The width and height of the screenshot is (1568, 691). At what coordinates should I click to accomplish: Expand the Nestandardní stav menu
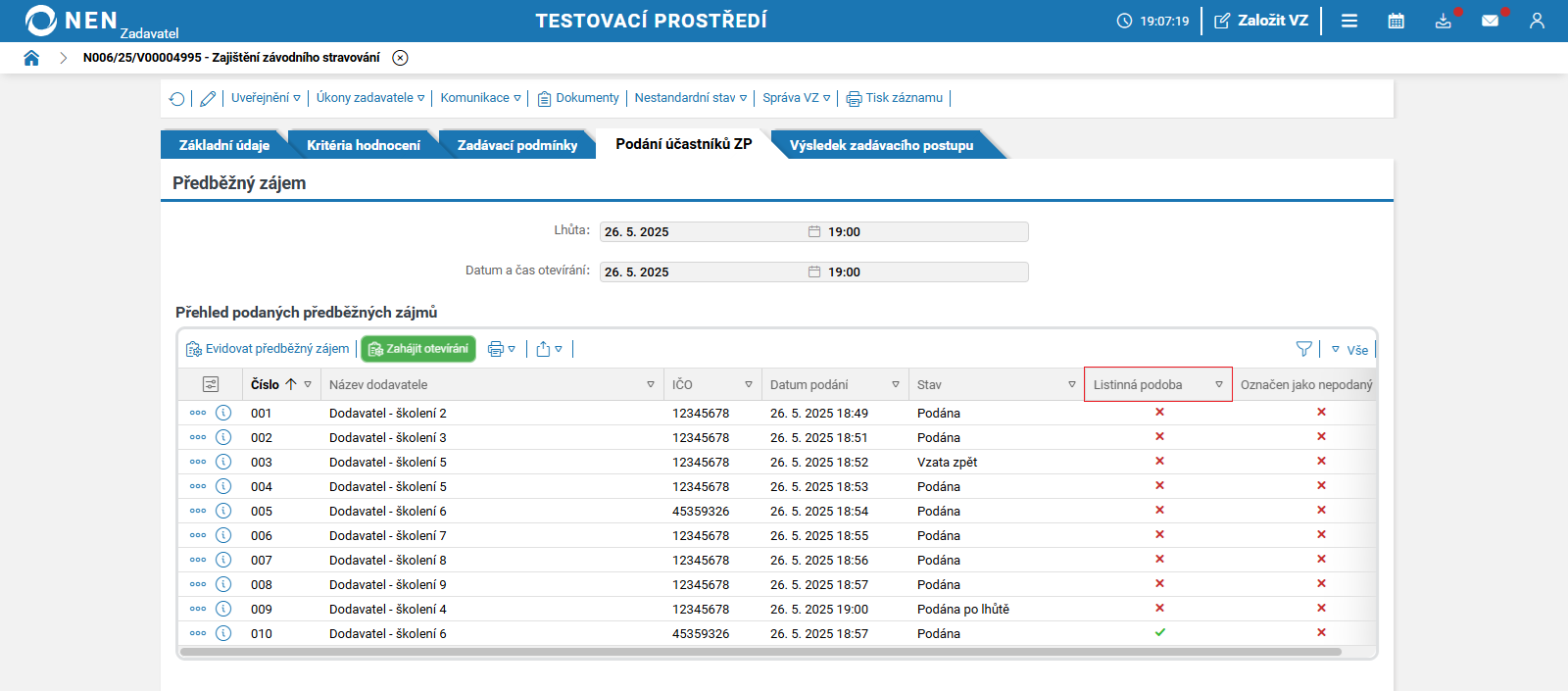click(x=690, y=98)
